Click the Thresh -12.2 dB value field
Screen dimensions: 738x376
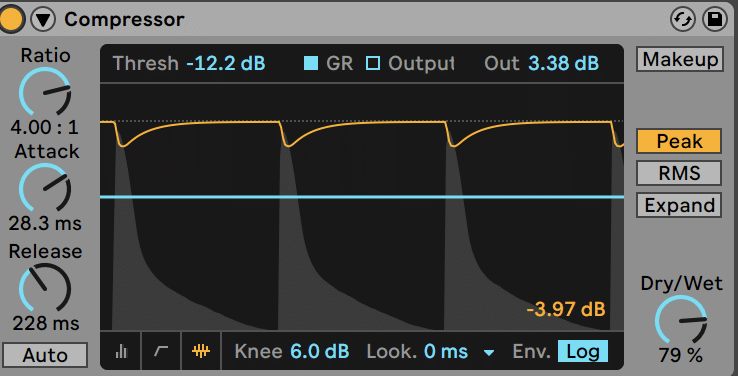pyautogui.click(x=226, y=63)
